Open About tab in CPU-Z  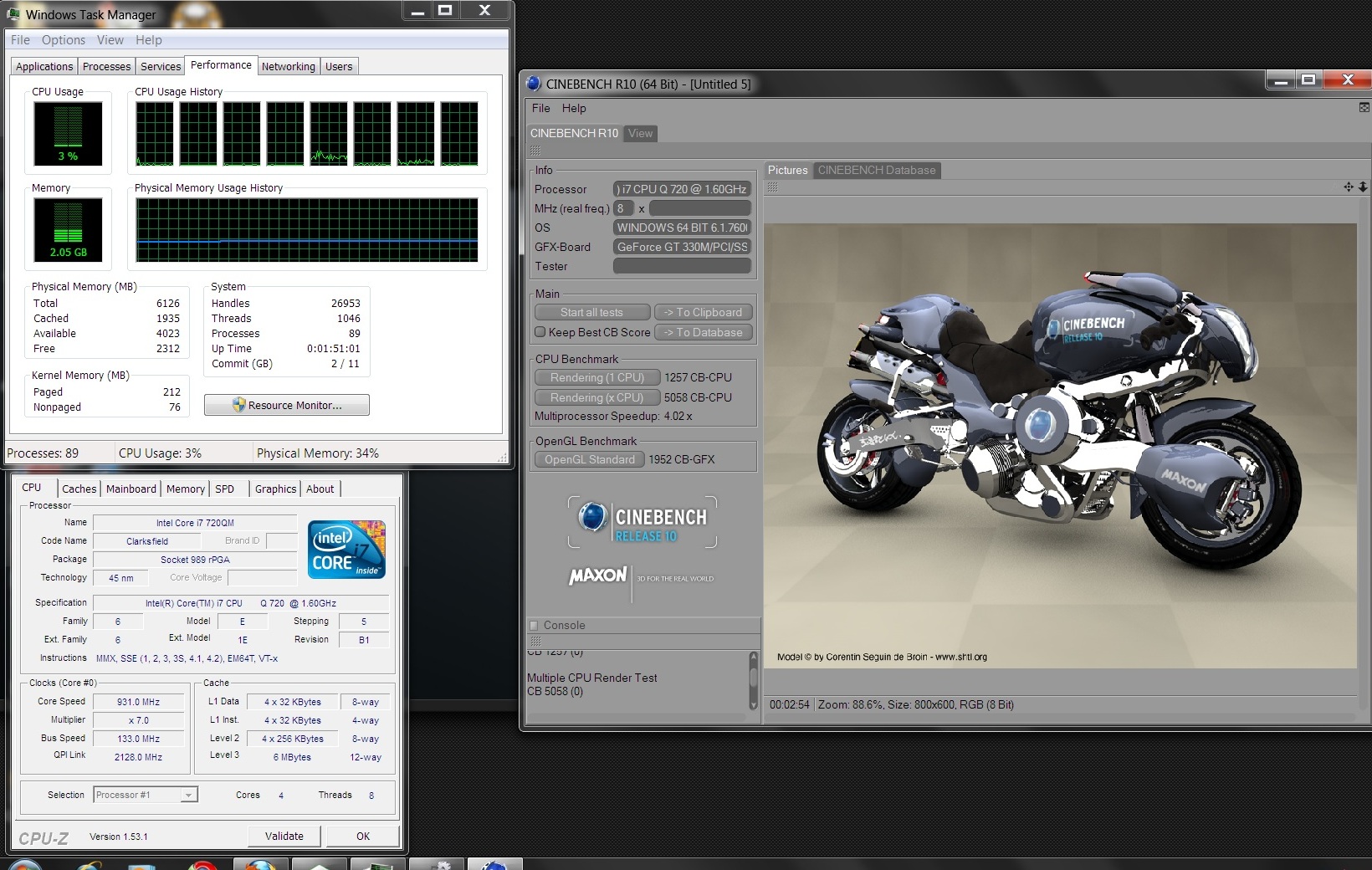coord(320,489)
